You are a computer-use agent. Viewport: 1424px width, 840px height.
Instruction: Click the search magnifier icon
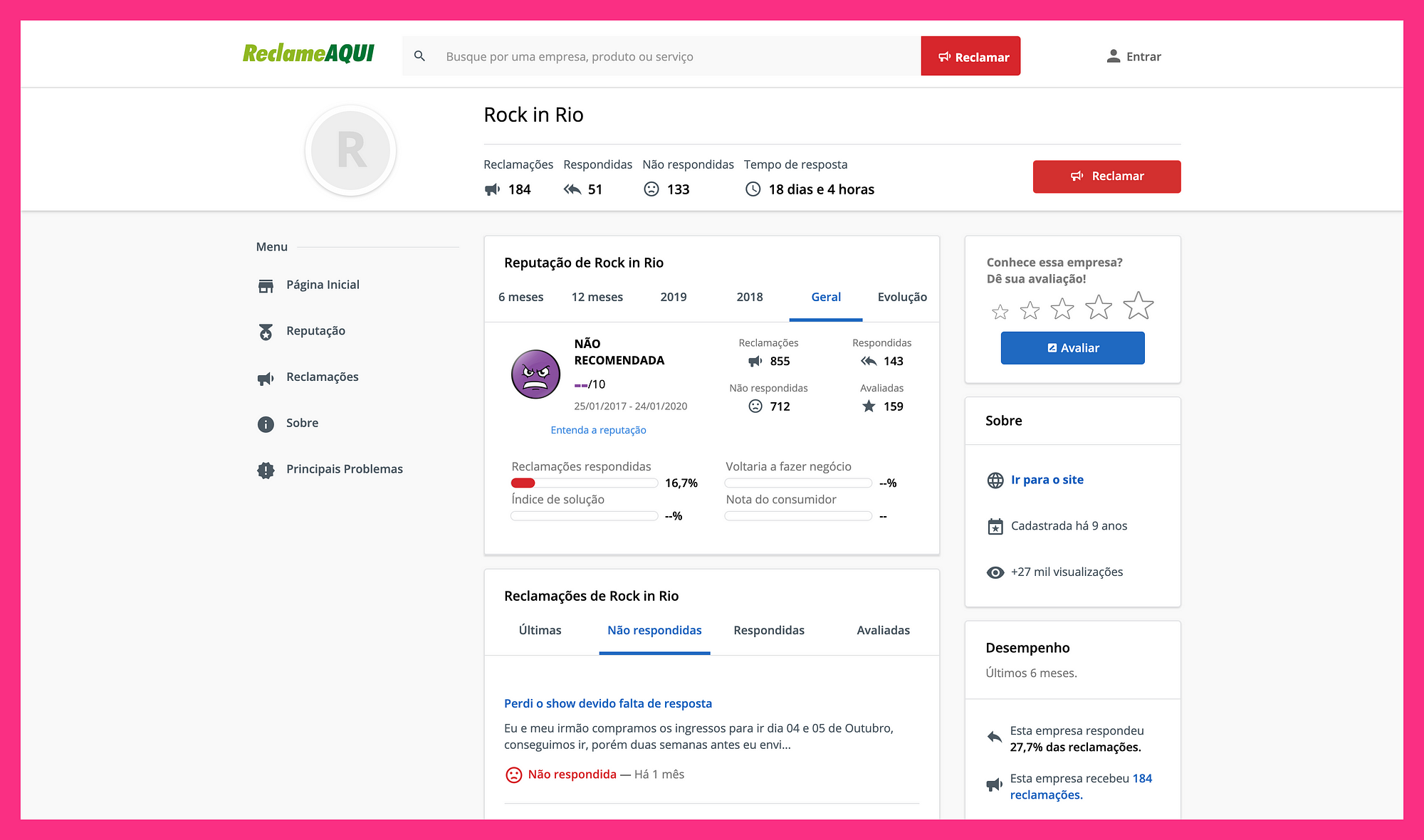point(419,56)
